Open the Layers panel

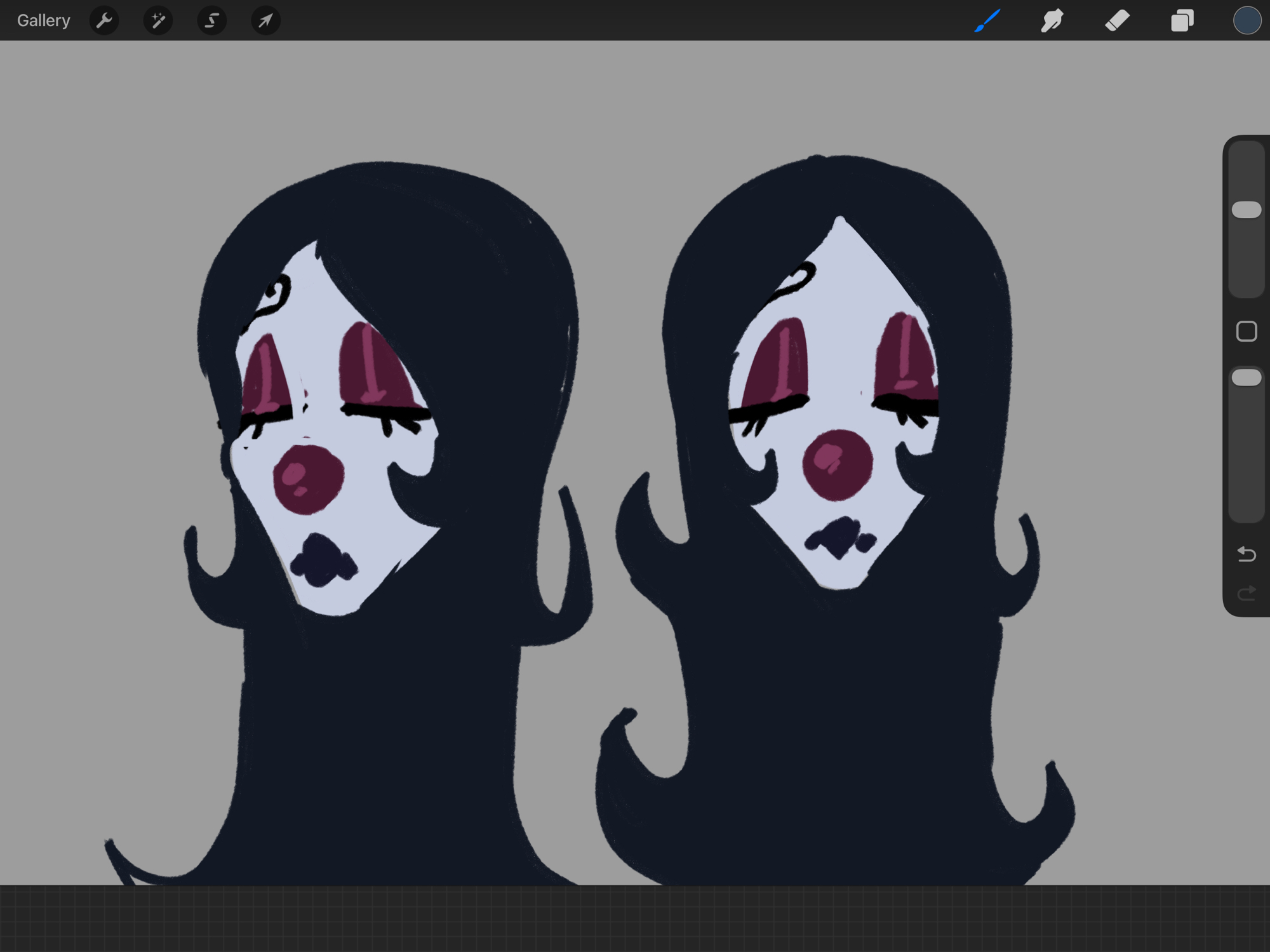point(1182,20)
